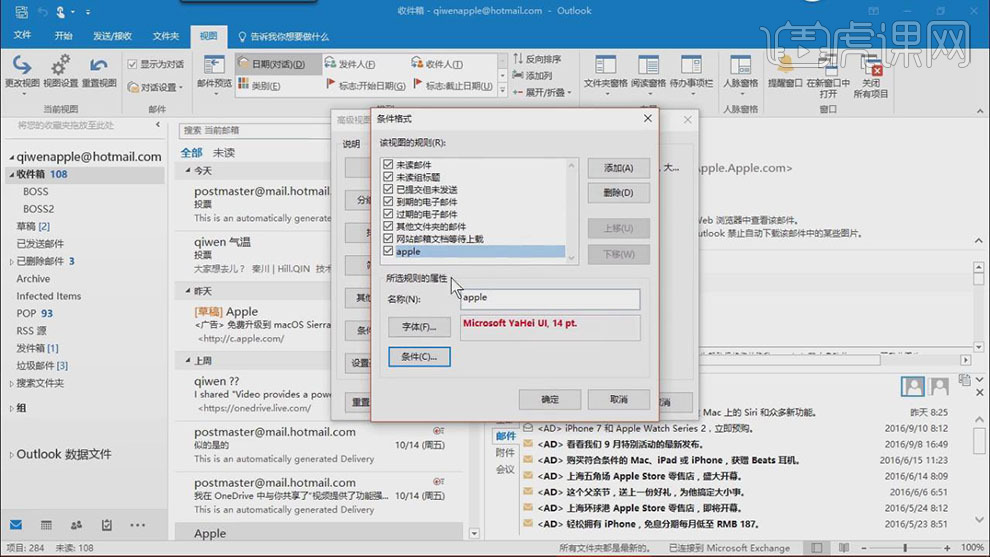Open more navigation options ellipsis
Viewport: 990px width, 557px height.
(x=137, y=525)
